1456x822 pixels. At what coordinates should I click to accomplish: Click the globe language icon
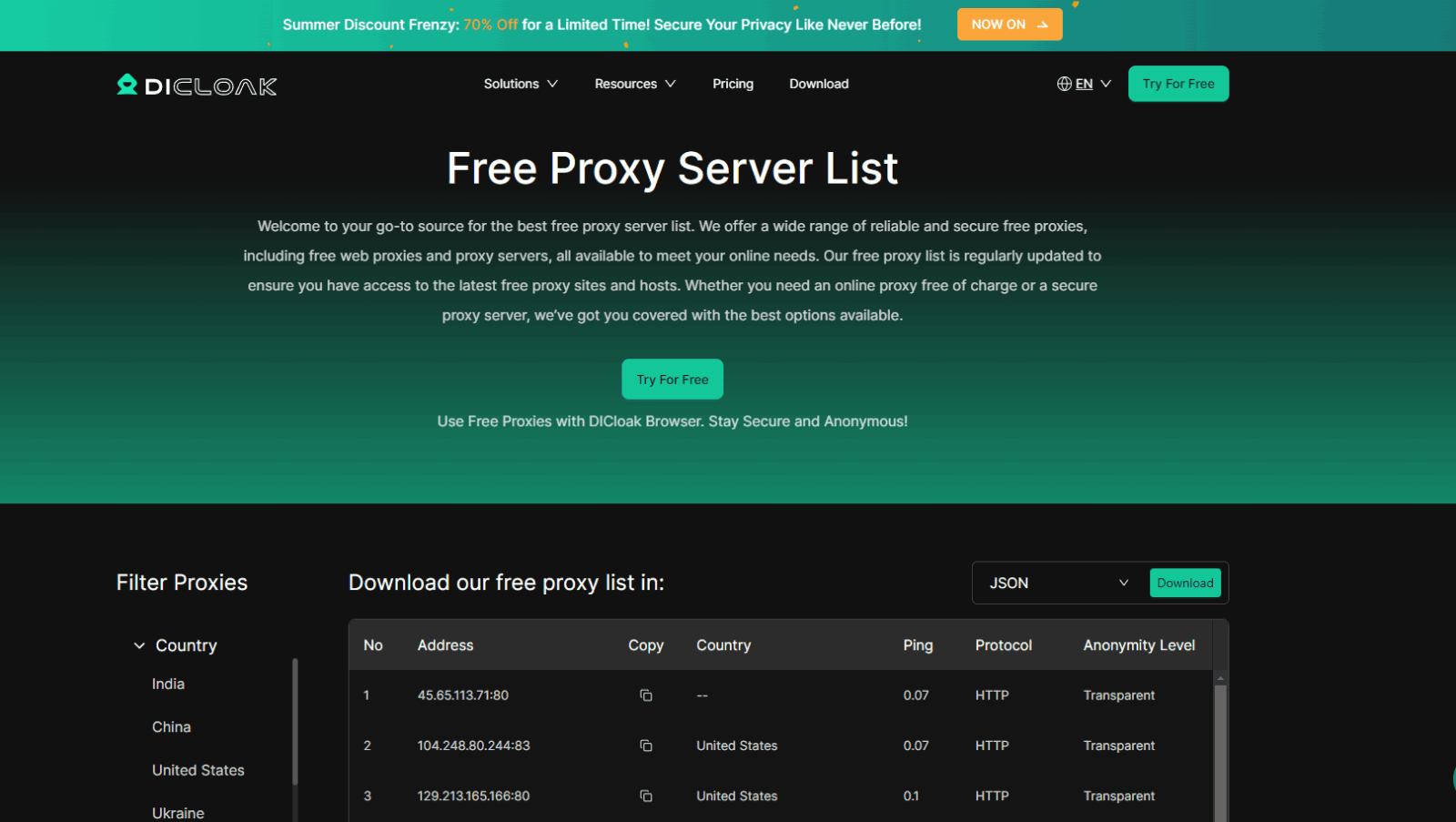point(1064,84)
